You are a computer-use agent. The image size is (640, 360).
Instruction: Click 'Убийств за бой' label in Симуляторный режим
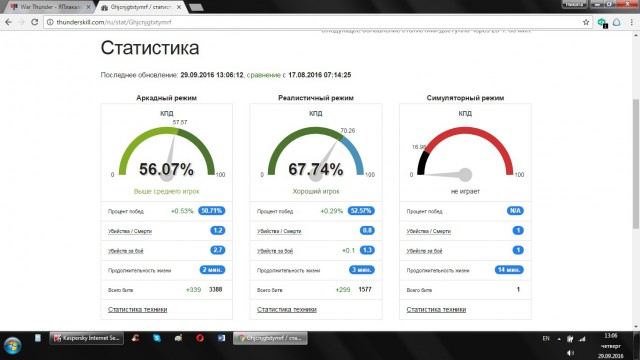click(424, 251)
